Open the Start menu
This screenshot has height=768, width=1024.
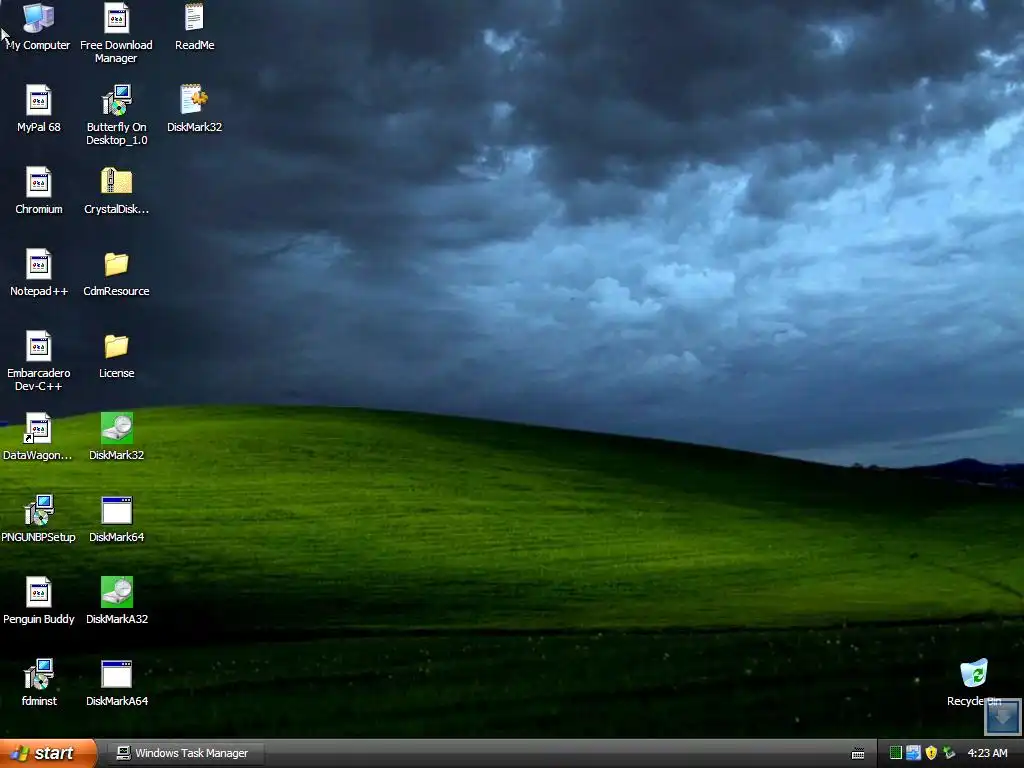point(48,753)
